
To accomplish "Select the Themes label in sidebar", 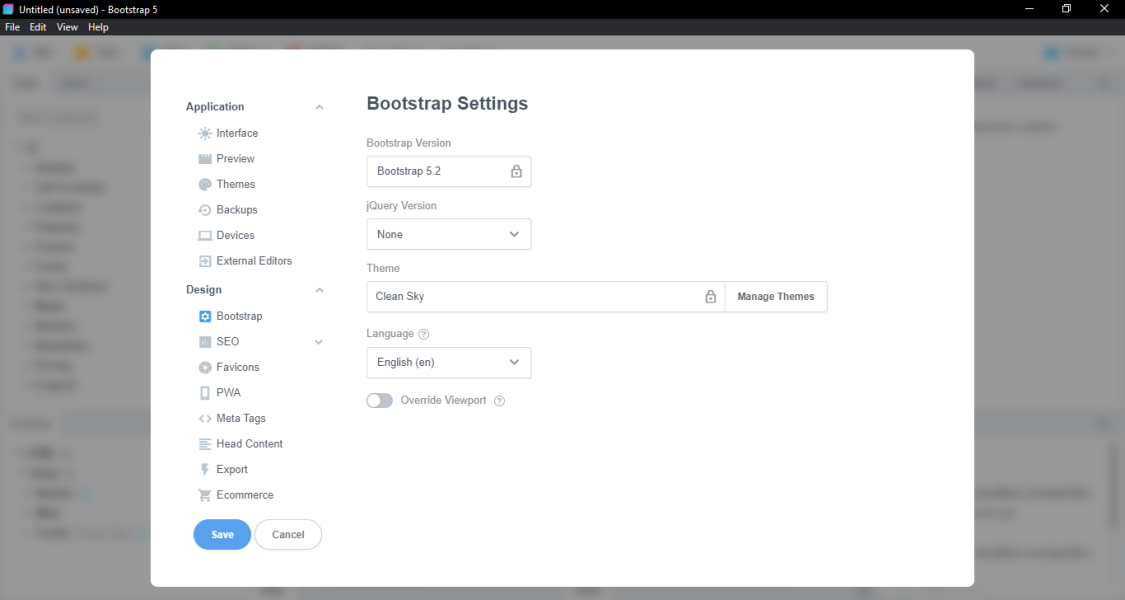I will (x=235, y=184).
